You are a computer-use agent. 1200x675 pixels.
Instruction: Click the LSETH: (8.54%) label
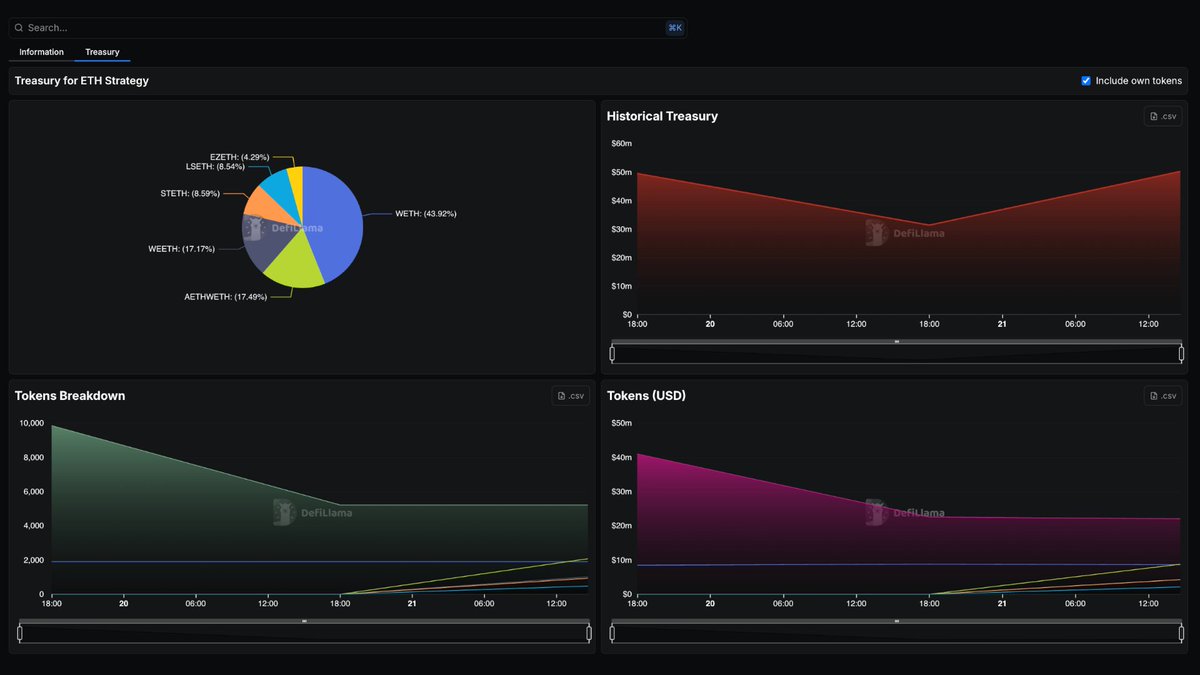click(216, 166)
